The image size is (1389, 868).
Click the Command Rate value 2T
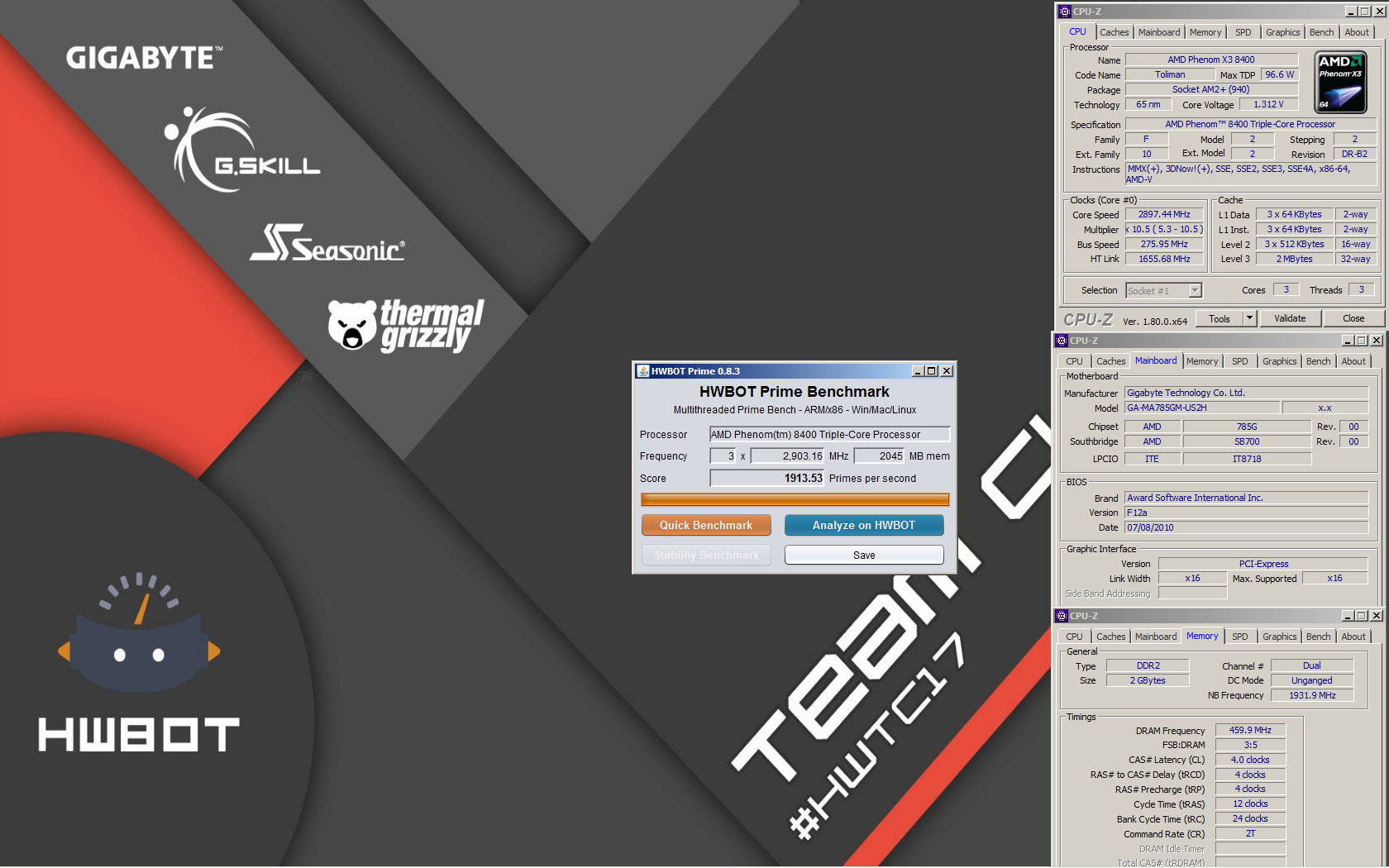coord(1250,833)
